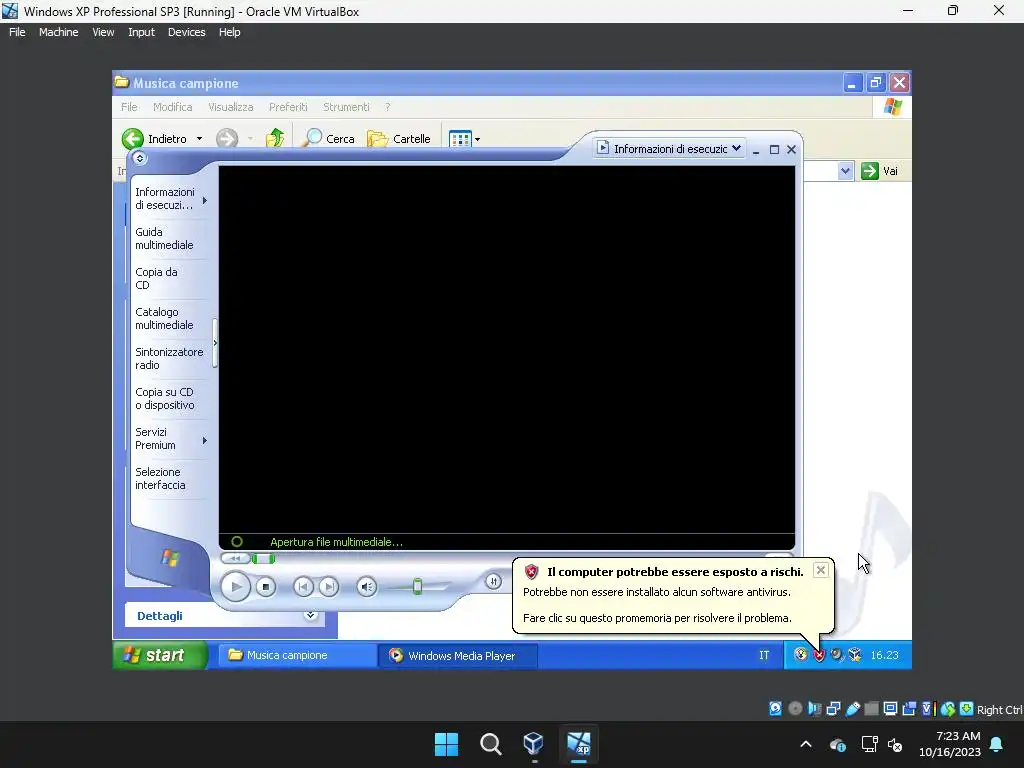Viewport: 1024px width, 768px height.
Task: Click the Windows logo in Media Player
Action: [x=170, y=558]
